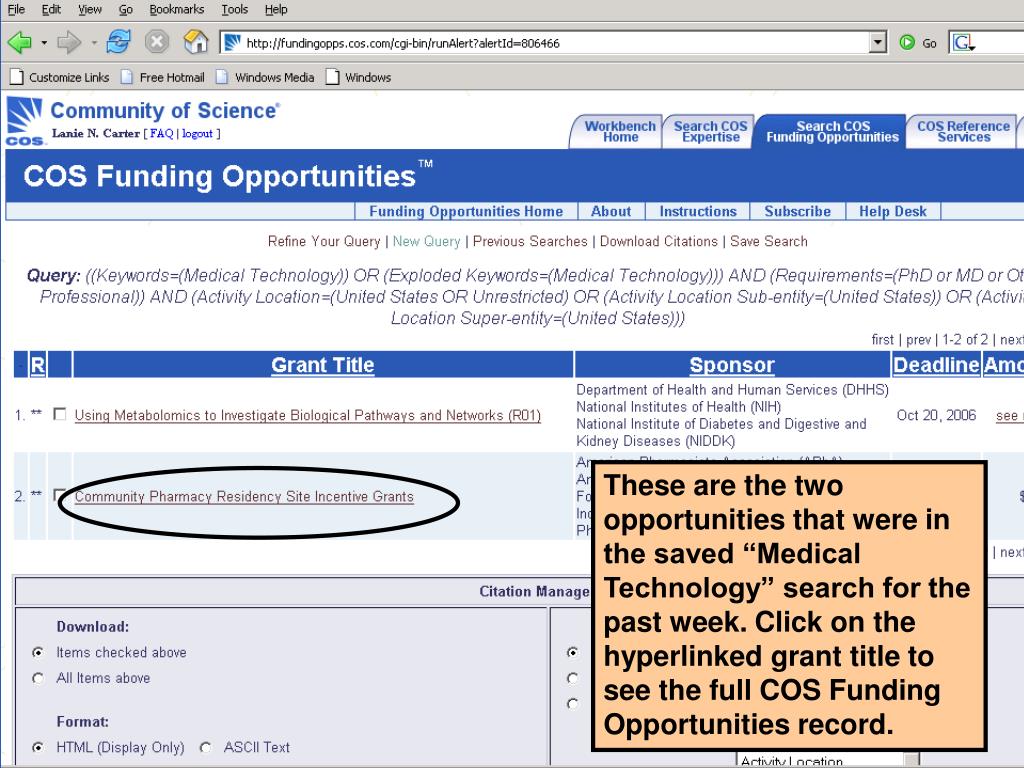Click the prev results page link
The image size is (1024, 768).
(918, 340)
